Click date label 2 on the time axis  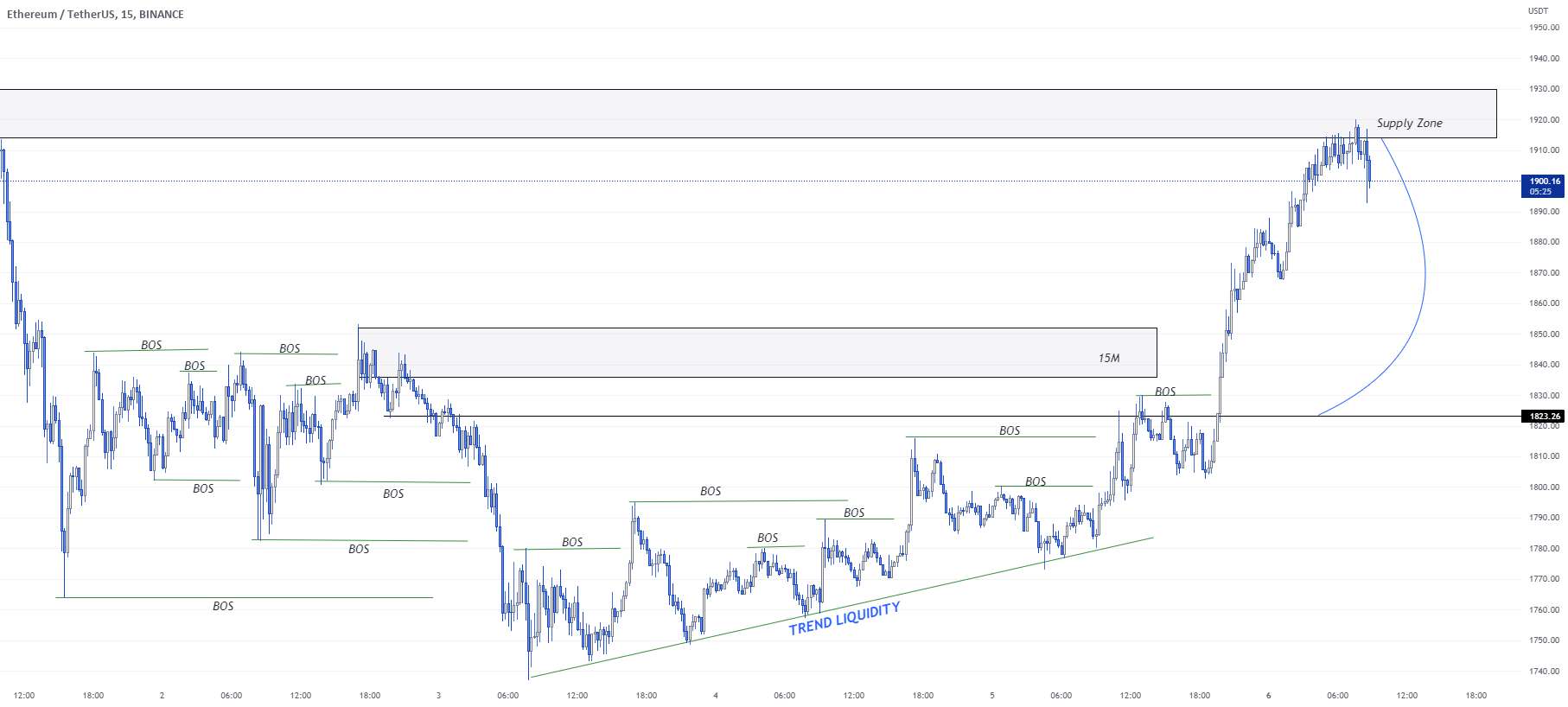coord(162,696)
